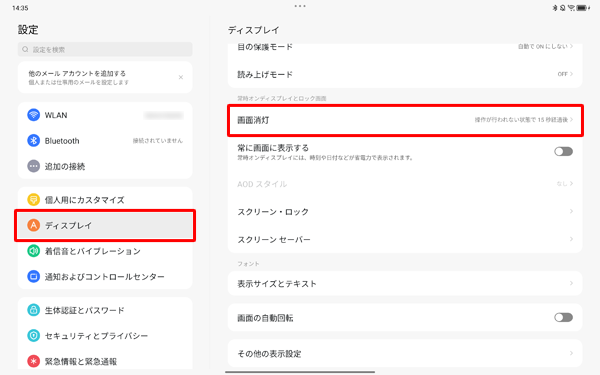Click the 接続されていません Bluetooth status text
600x375 pixels.
point(158,140)
